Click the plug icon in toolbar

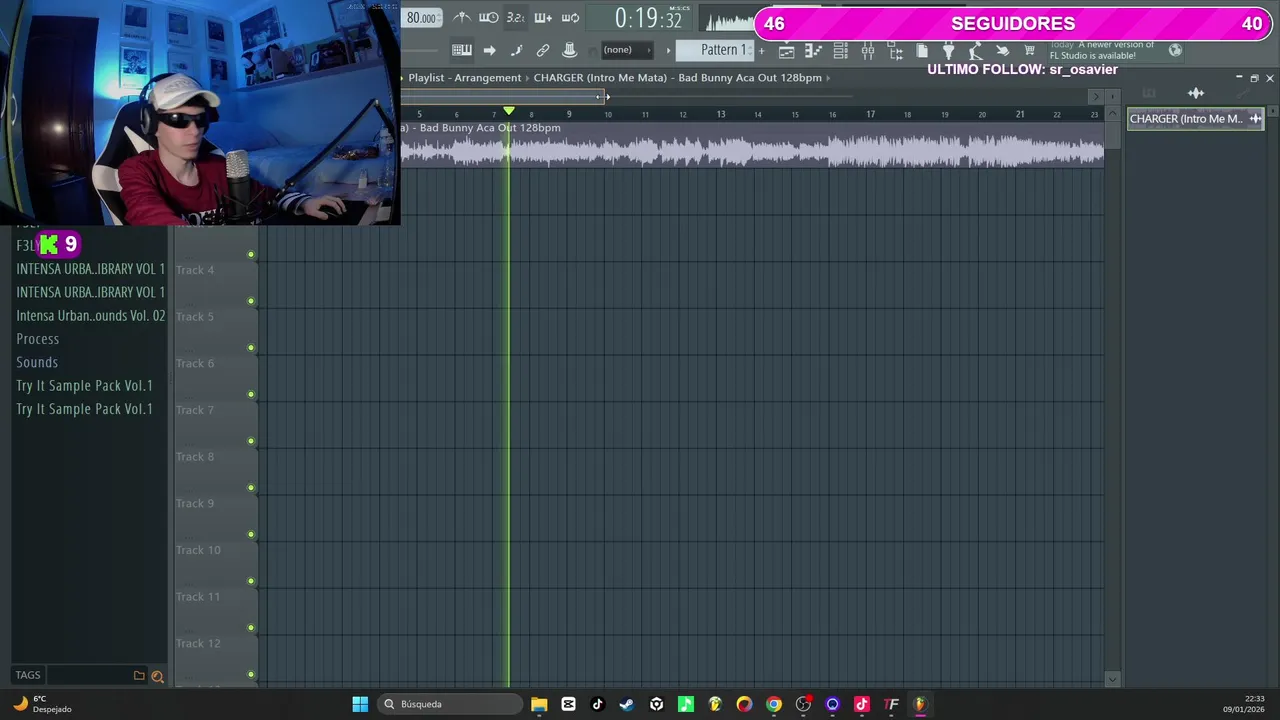click(x=949, y=50)
